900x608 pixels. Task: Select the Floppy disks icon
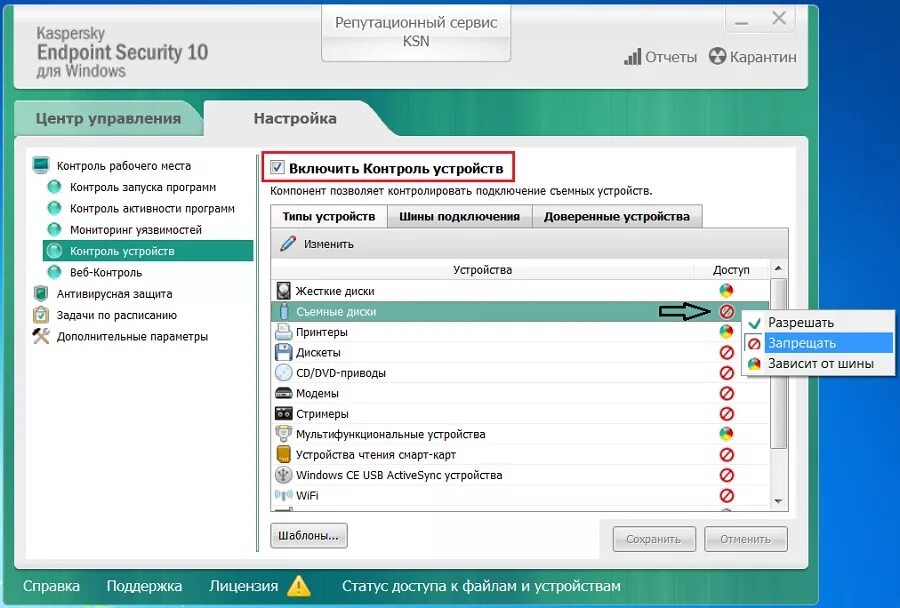coord(283,352)
